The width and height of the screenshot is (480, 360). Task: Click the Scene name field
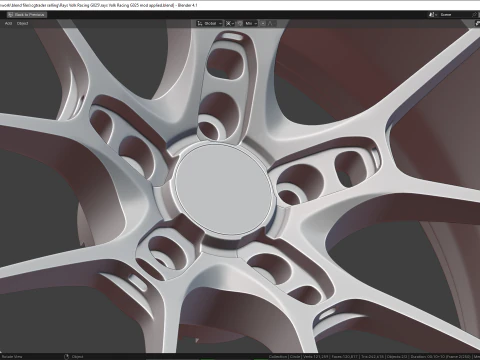pyautogui.click(x=454, y=15)
